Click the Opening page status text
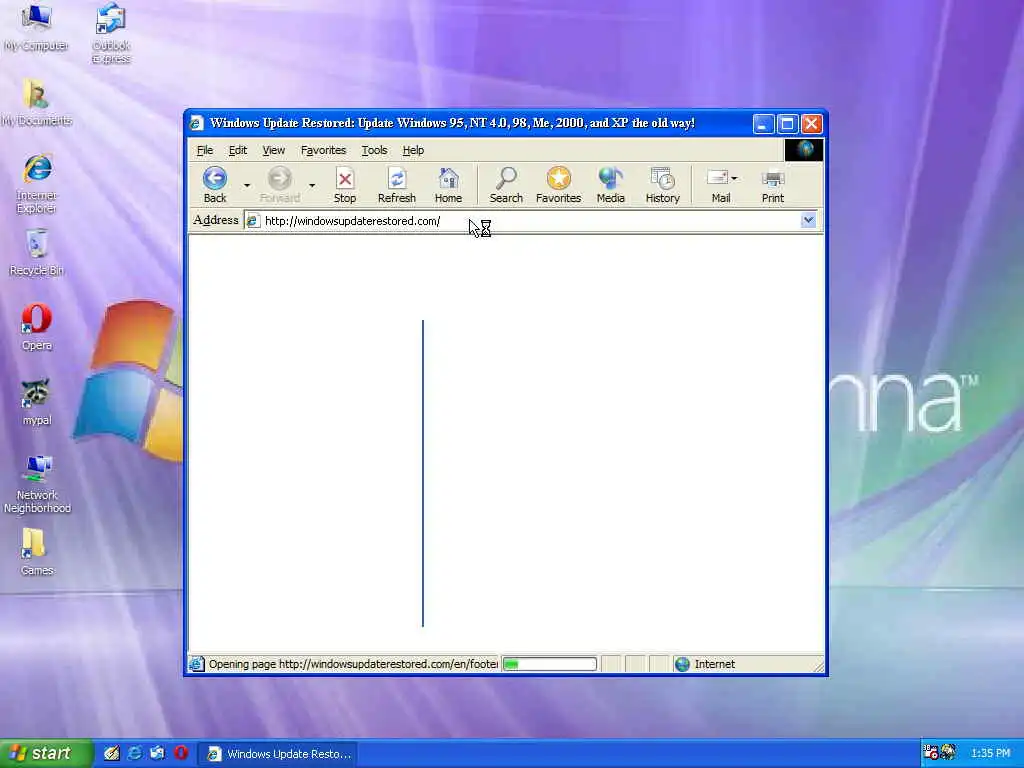The height and width of the screenshot is (768, 1024). (353, 664)
